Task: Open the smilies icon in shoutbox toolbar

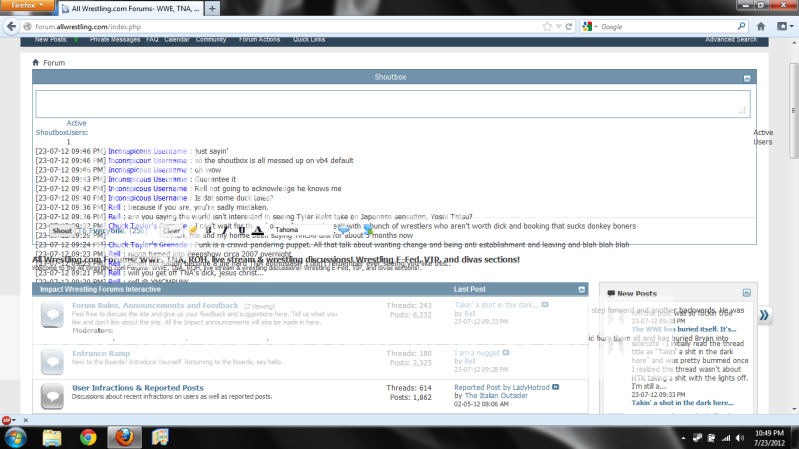Action: point(194,230)
